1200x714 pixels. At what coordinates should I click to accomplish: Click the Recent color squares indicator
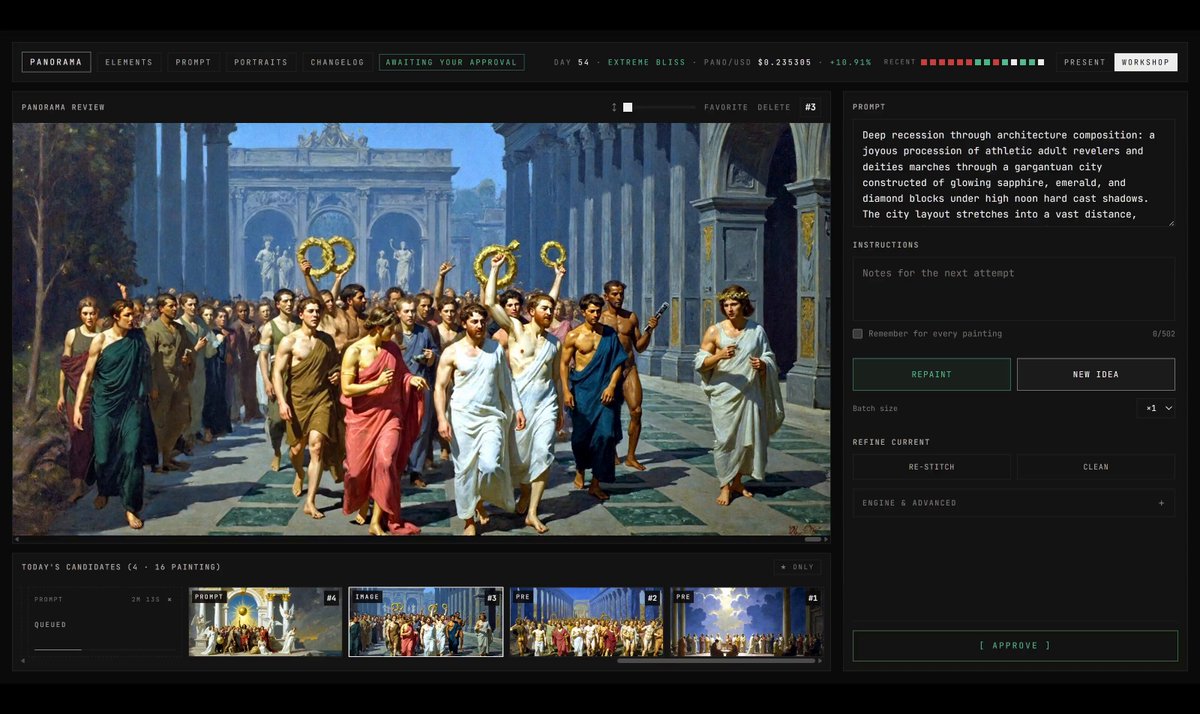[x=982, y=62]
